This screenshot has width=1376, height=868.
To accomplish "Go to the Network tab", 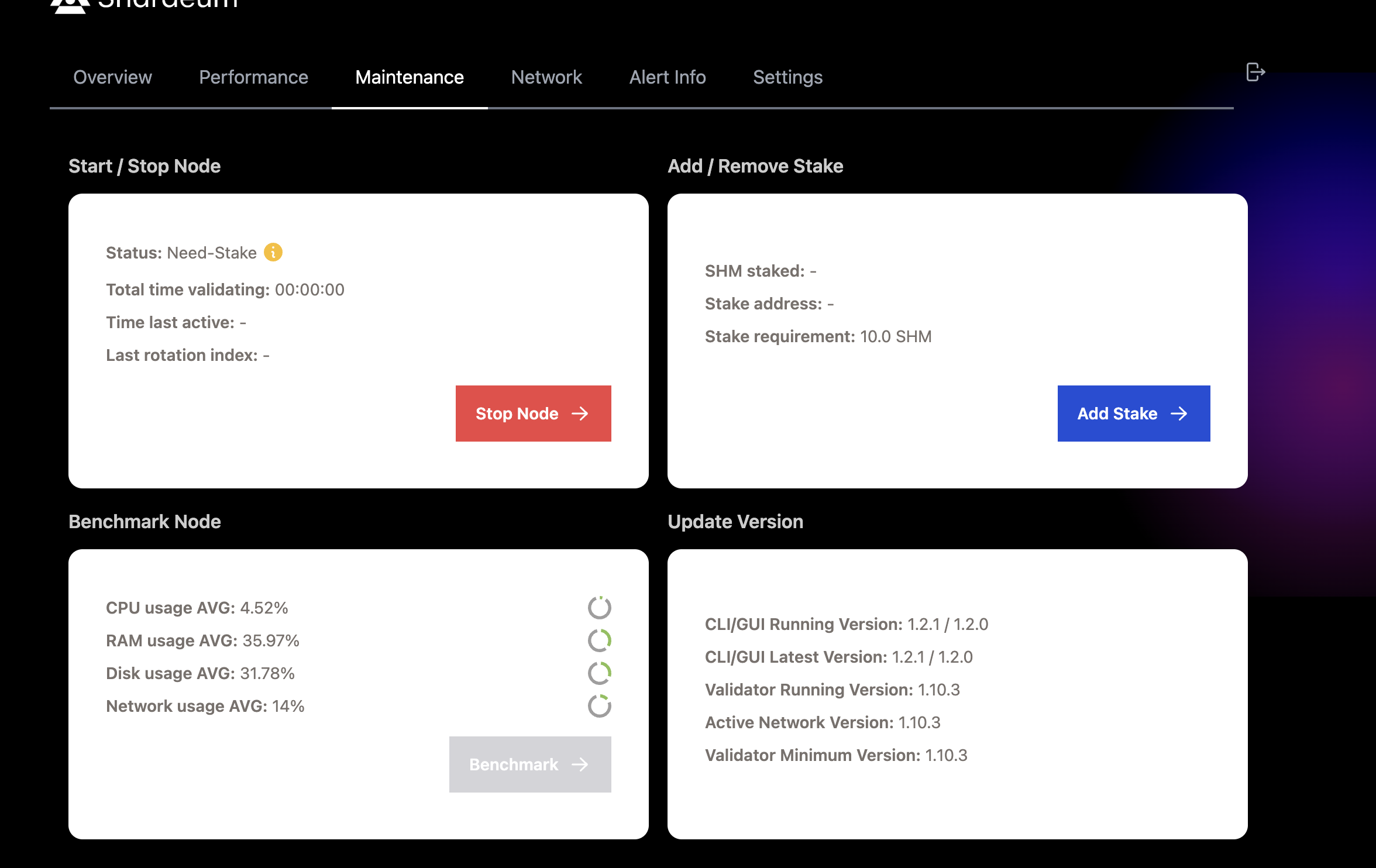I will pos(546,77).
